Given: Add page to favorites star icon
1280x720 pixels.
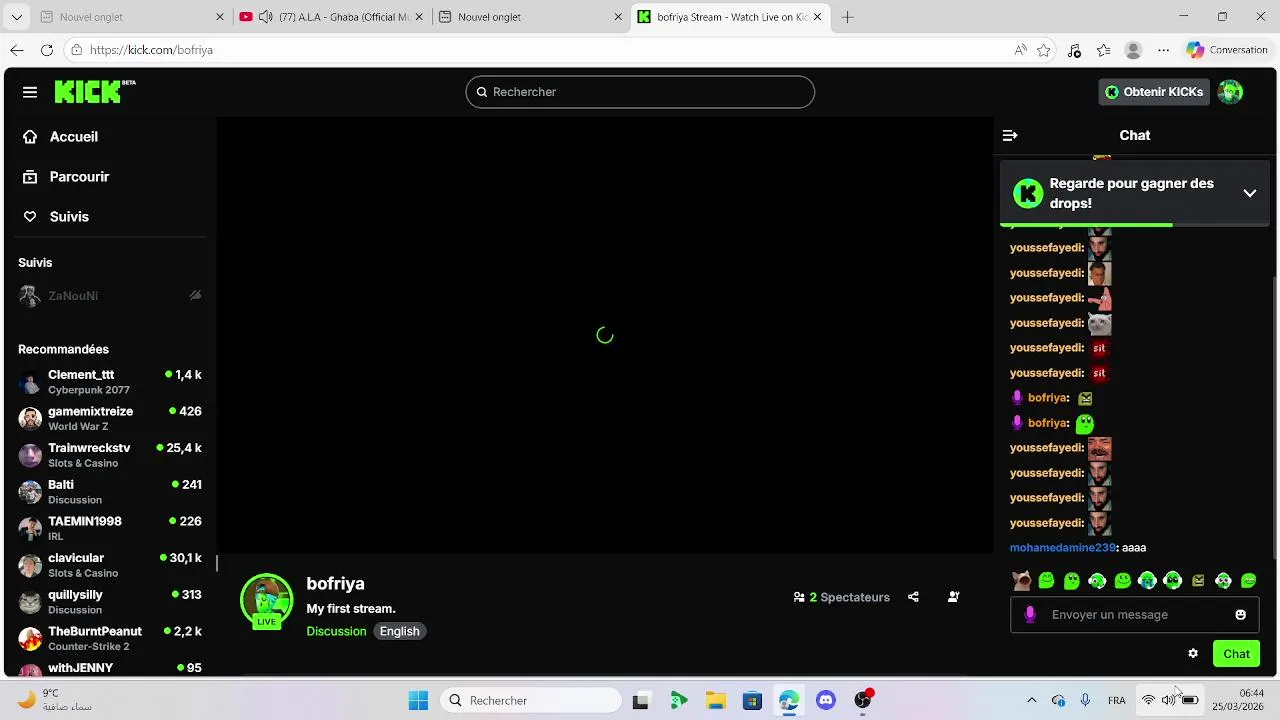Looking at the screenshot, I should pyautogui.click(x=1044, y=50).
